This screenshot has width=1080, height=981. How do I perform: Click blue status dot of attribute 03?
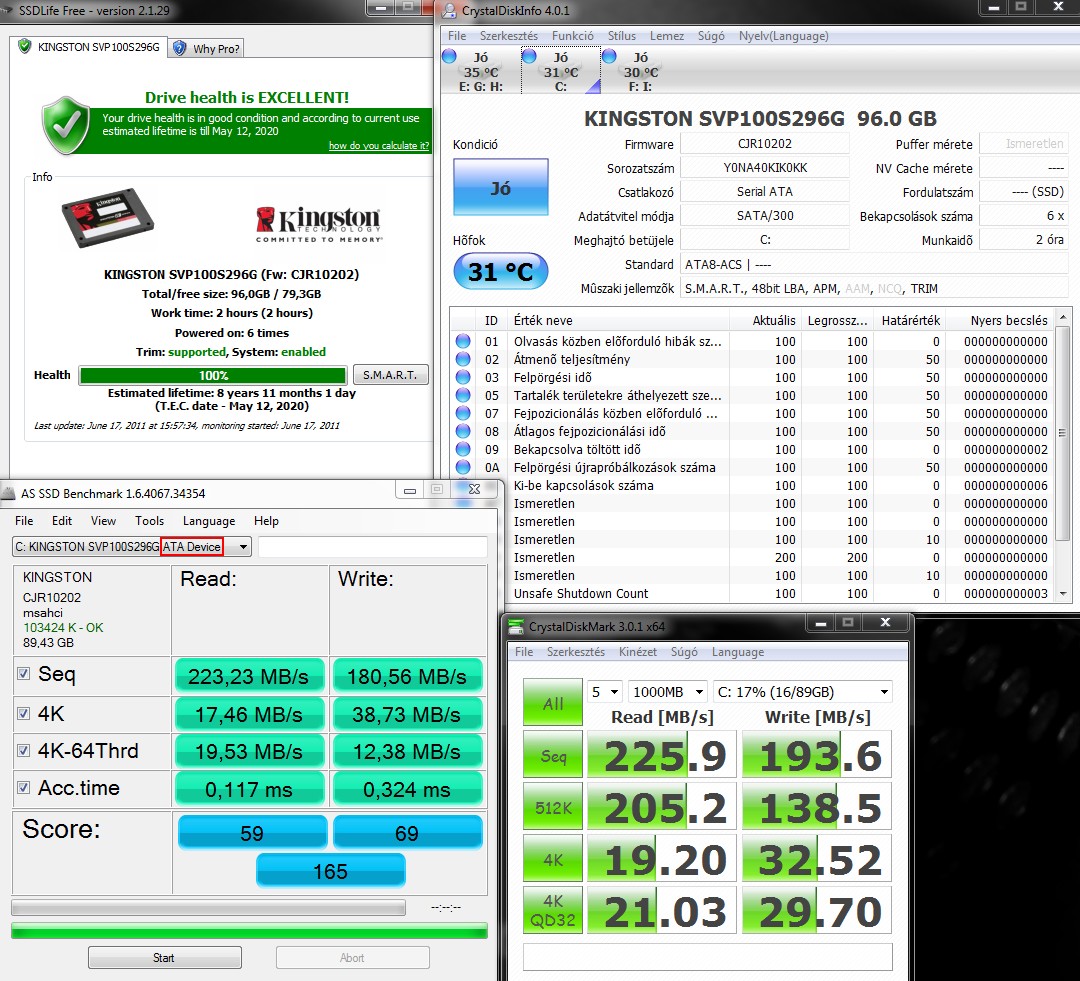point(463,377)
